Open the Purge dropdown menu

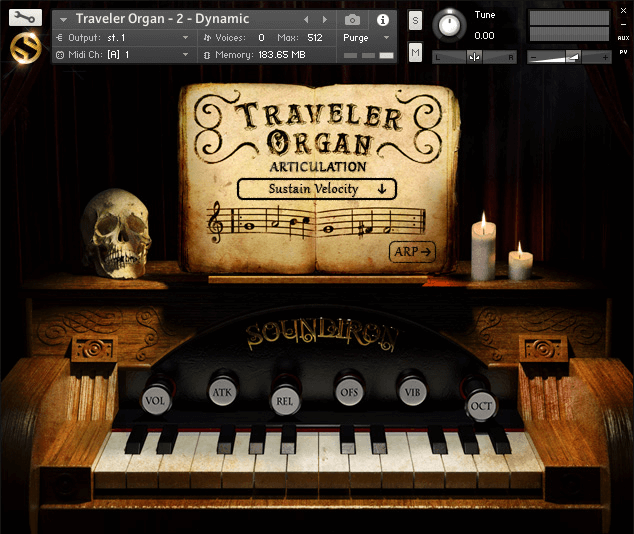pos(367,38)
